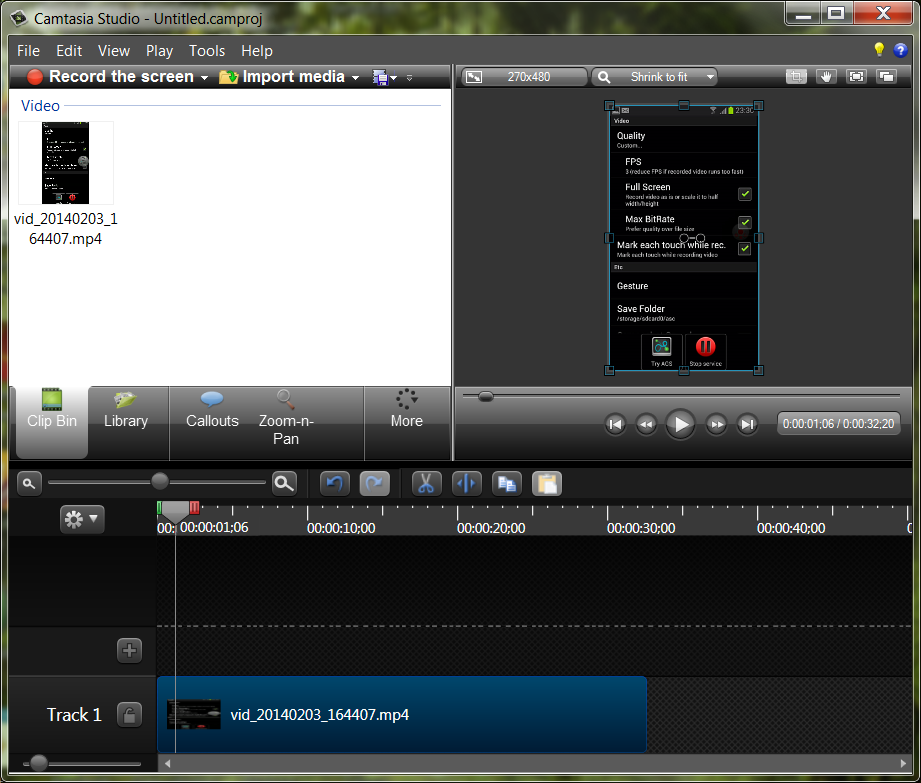
Task: Click the preview playback scrubber handle
Action: coord(486,396)
